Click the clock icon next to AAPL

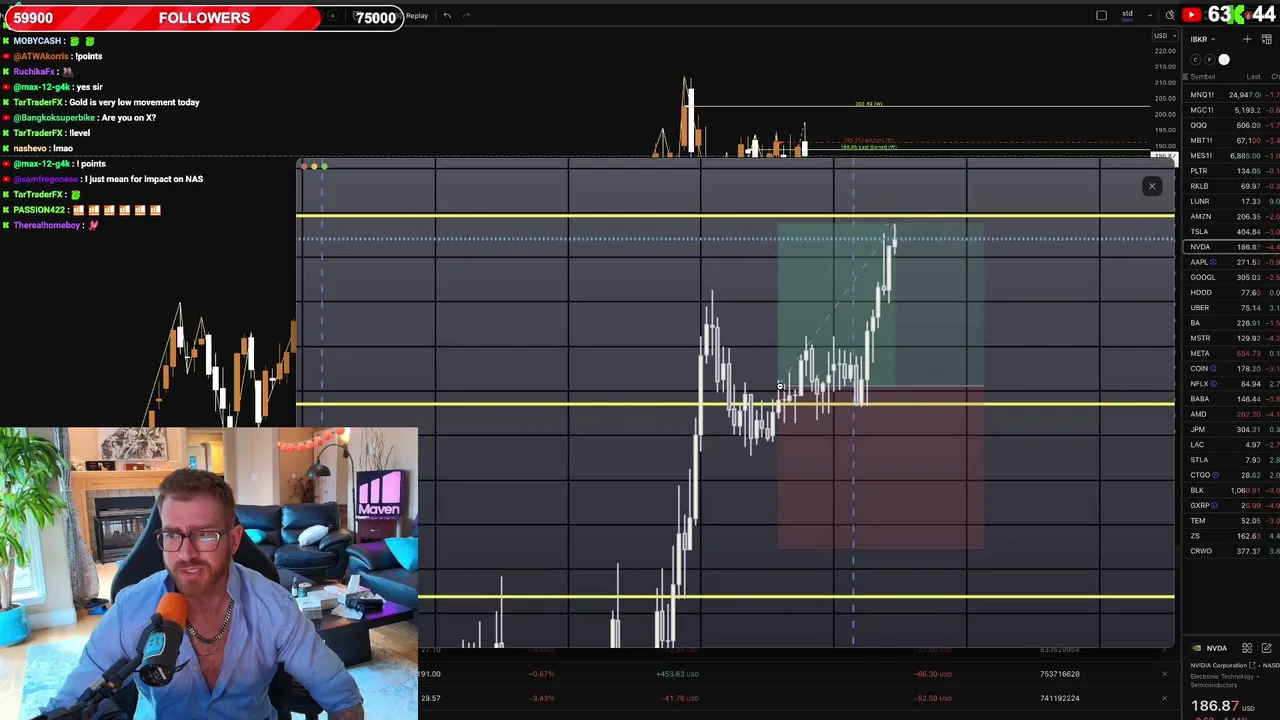click(1213, 262)
